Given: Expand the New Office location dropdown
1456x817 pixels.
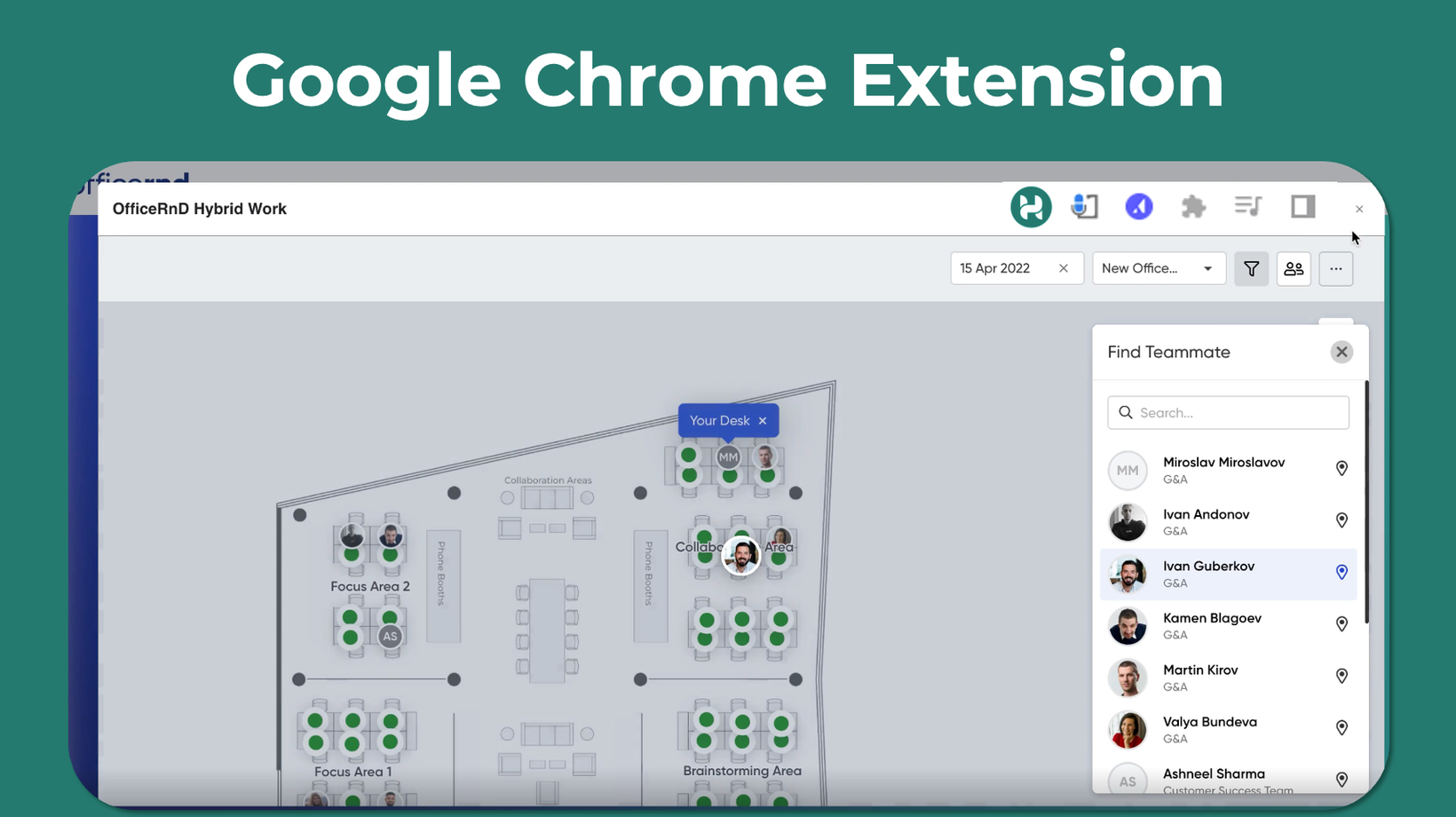Looking at the screenshot, I should pyautogui.click(x=1159, y=268).
